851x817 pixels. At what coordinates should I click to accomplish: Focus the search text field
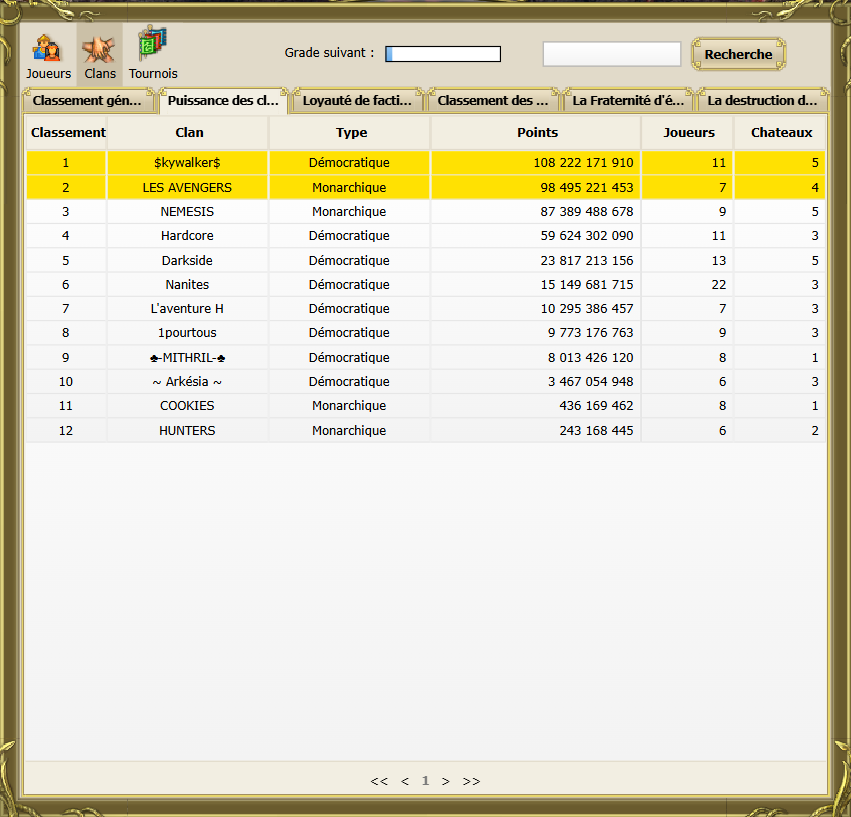[611, 54]
